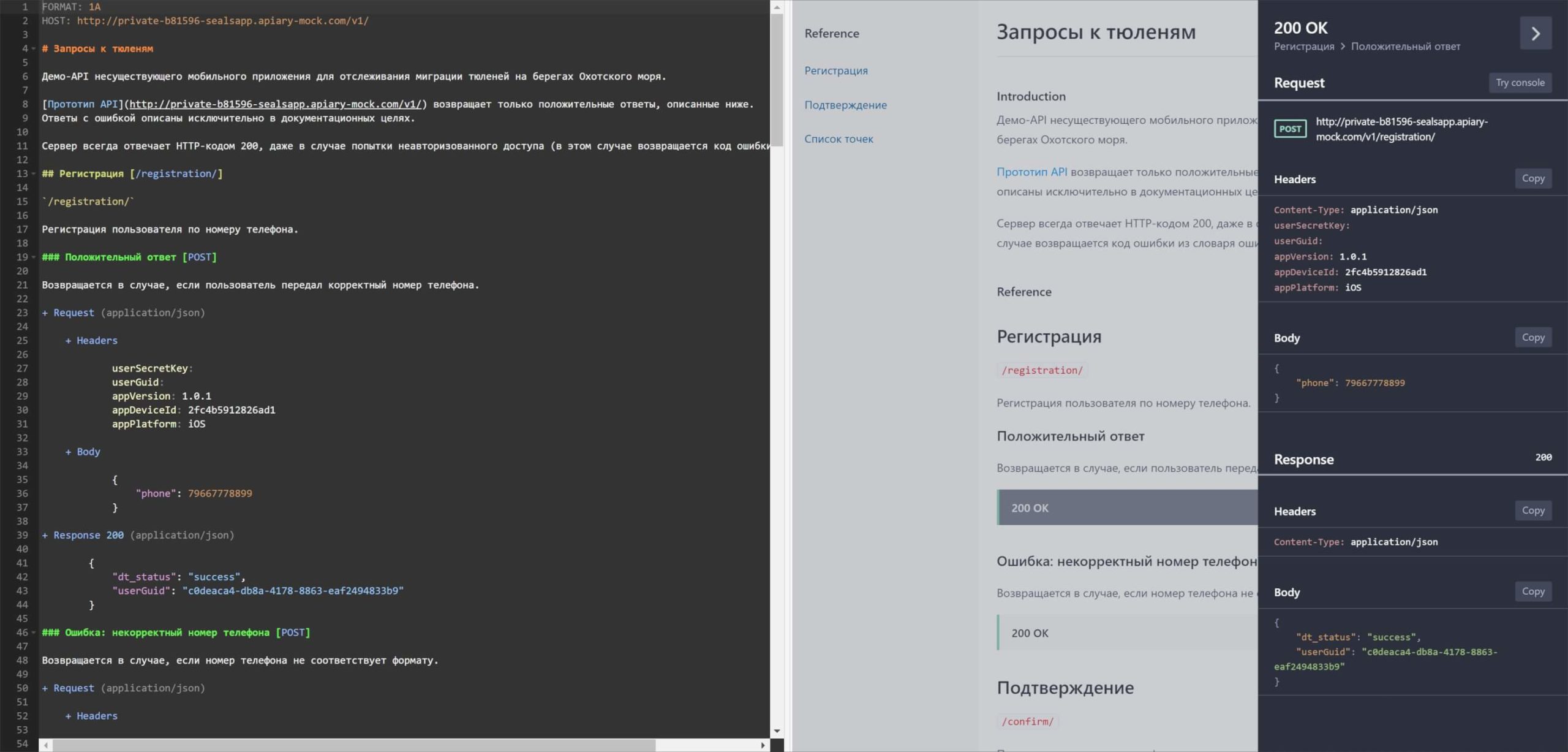The image size is (1568, 752).
Task: Click the editor vertical scrollbar down arrow
Action: click(777, 731)
